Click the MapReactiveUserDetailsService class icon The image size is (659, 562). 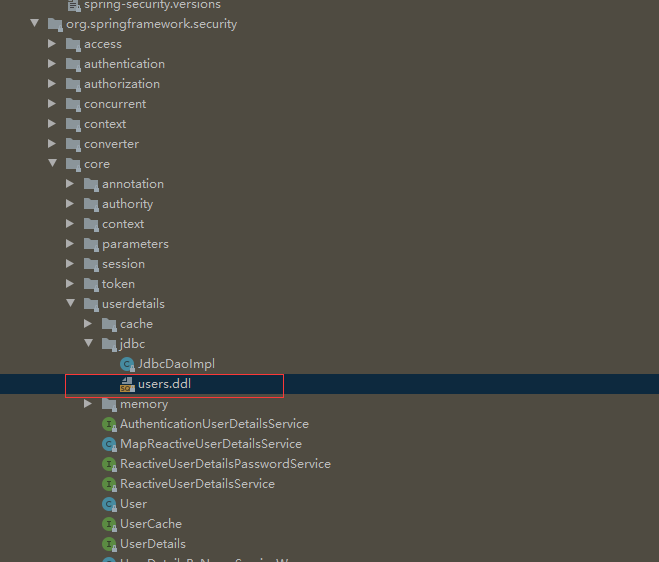tap(109, 444)
